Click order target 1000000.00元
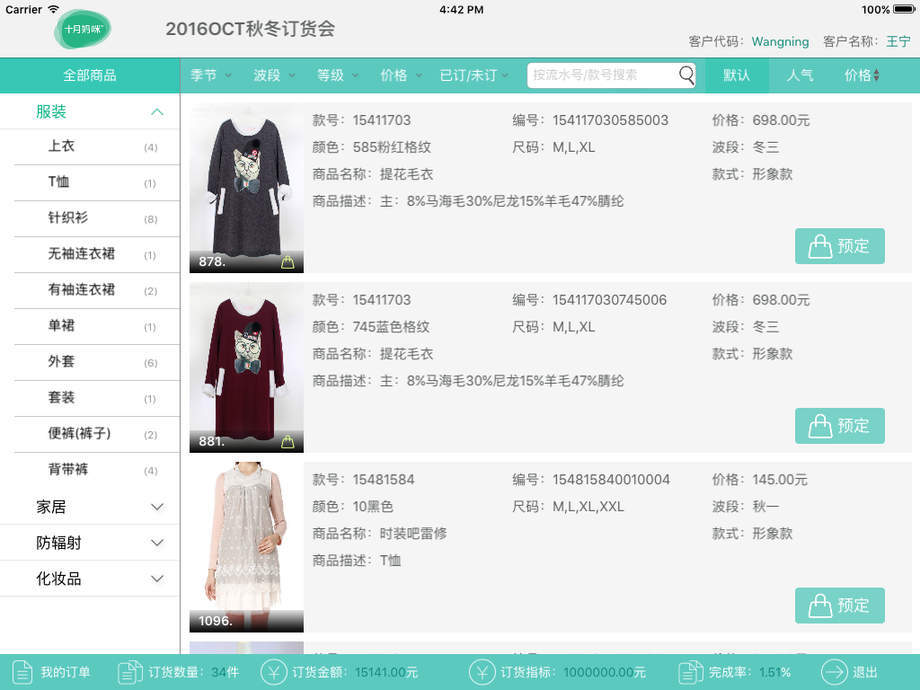This screenshot has height=690, width=920. click(x=604, y=672)
